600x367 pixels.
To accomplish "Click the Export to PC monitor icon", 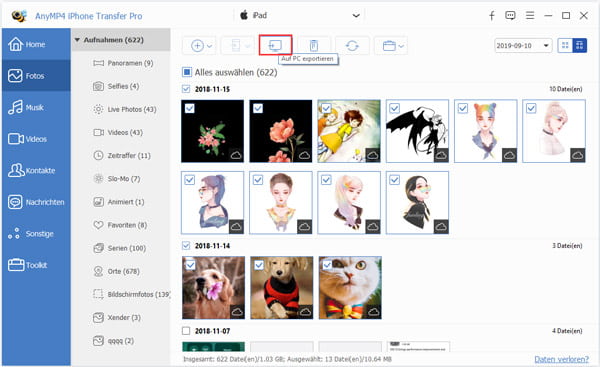I will click(276, 46).
